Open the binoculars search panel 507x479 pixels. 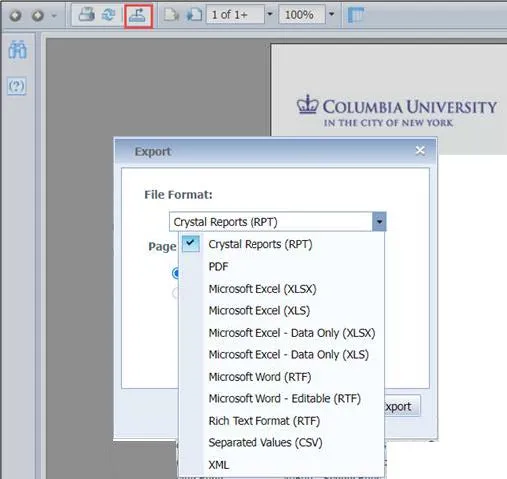click(17, 50)
